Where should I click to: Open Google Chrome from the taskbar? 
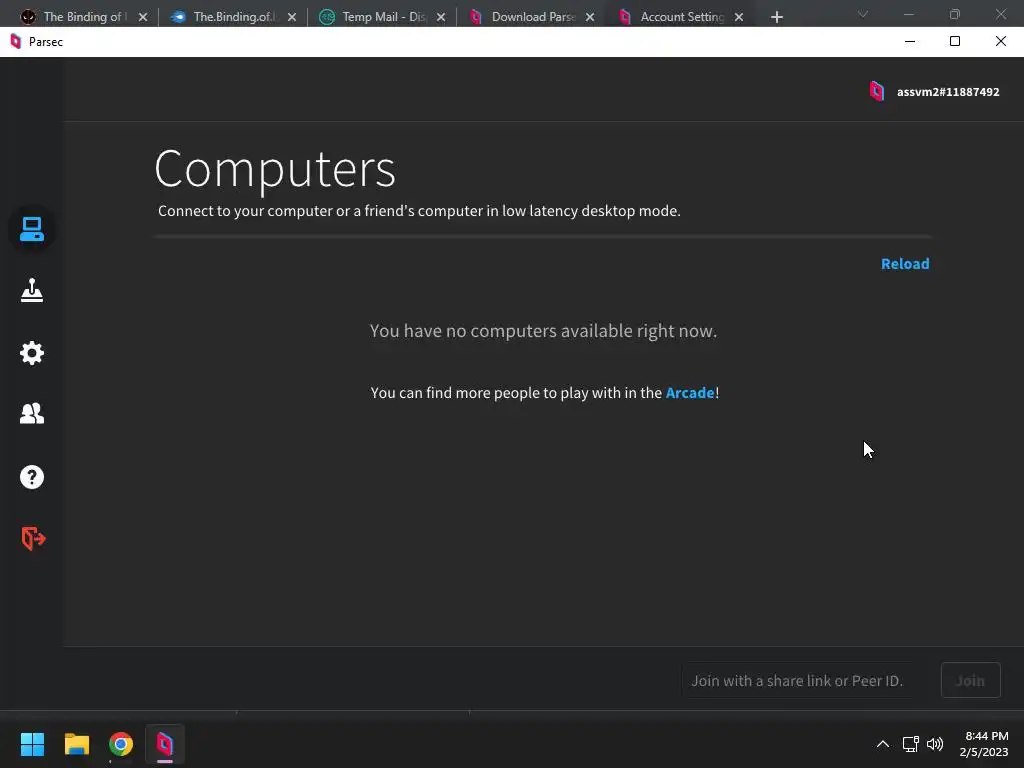[121, 744]
